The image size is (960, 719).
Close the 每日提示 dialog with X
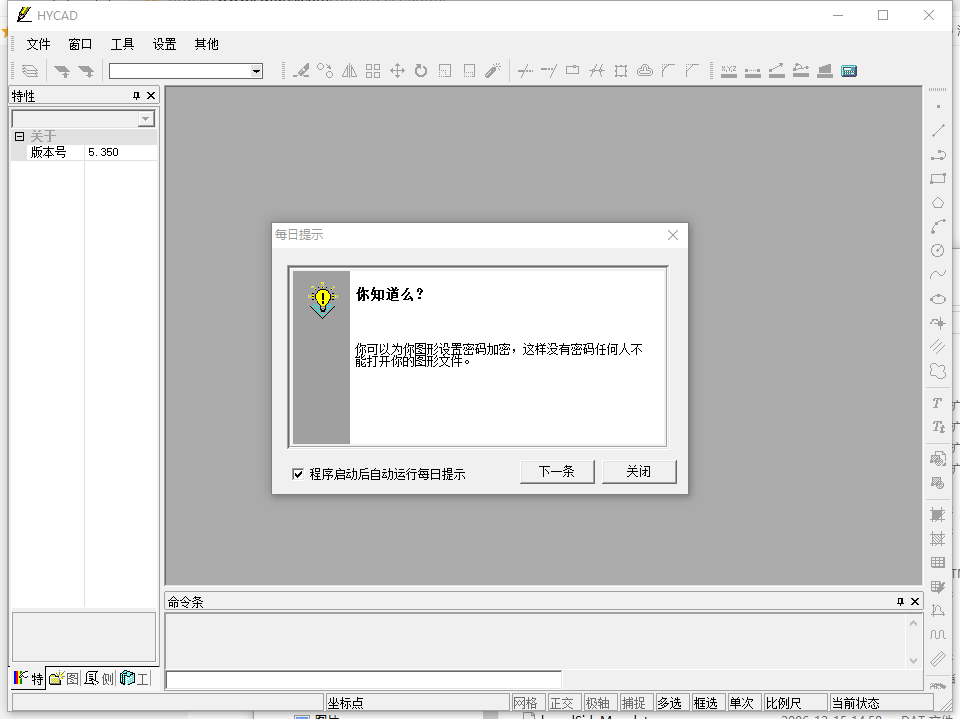point(673,235)
